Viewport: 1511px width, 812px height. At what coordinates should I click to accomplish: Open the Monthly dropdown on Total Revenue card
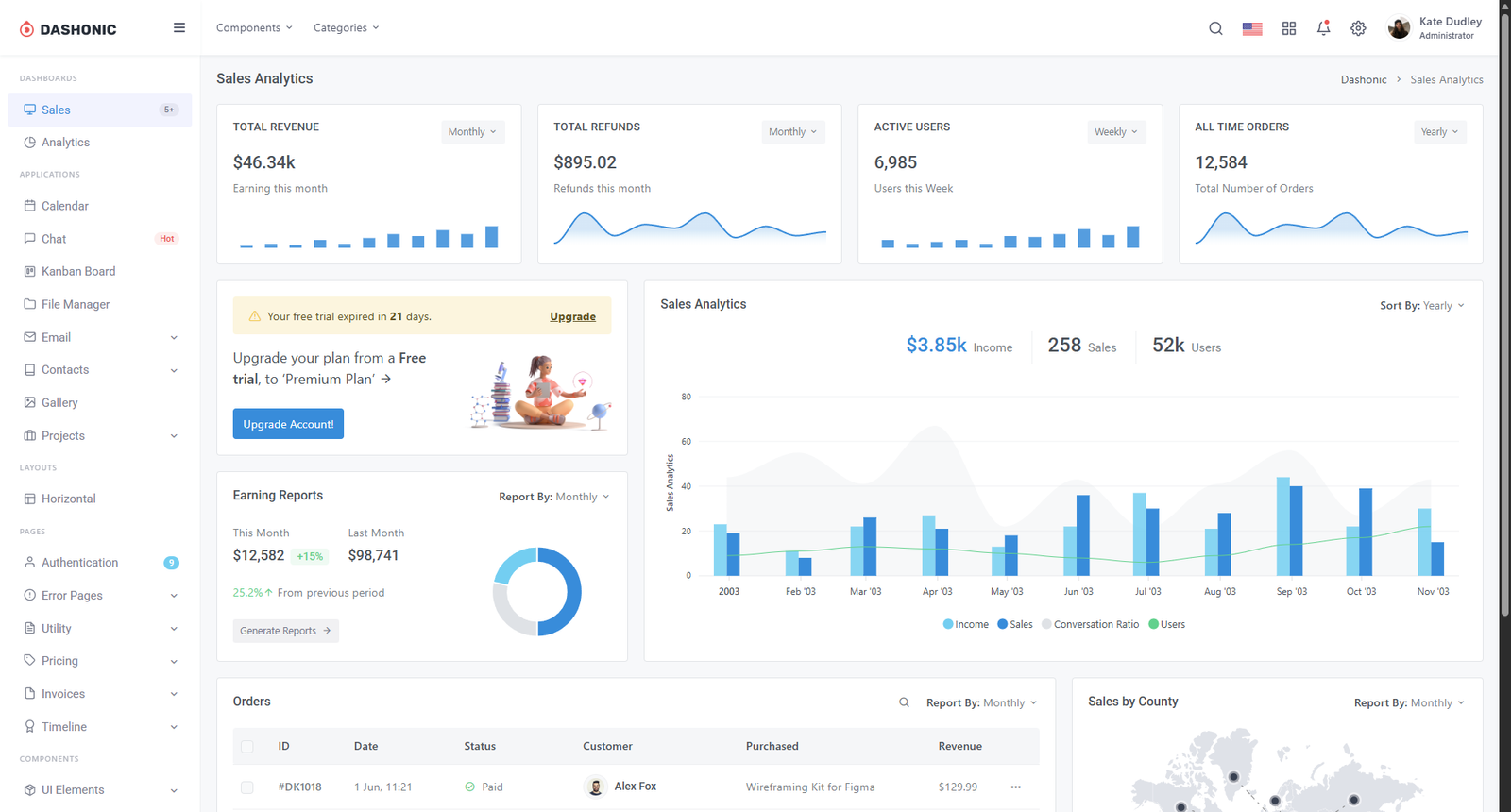(x=472, y=132)
